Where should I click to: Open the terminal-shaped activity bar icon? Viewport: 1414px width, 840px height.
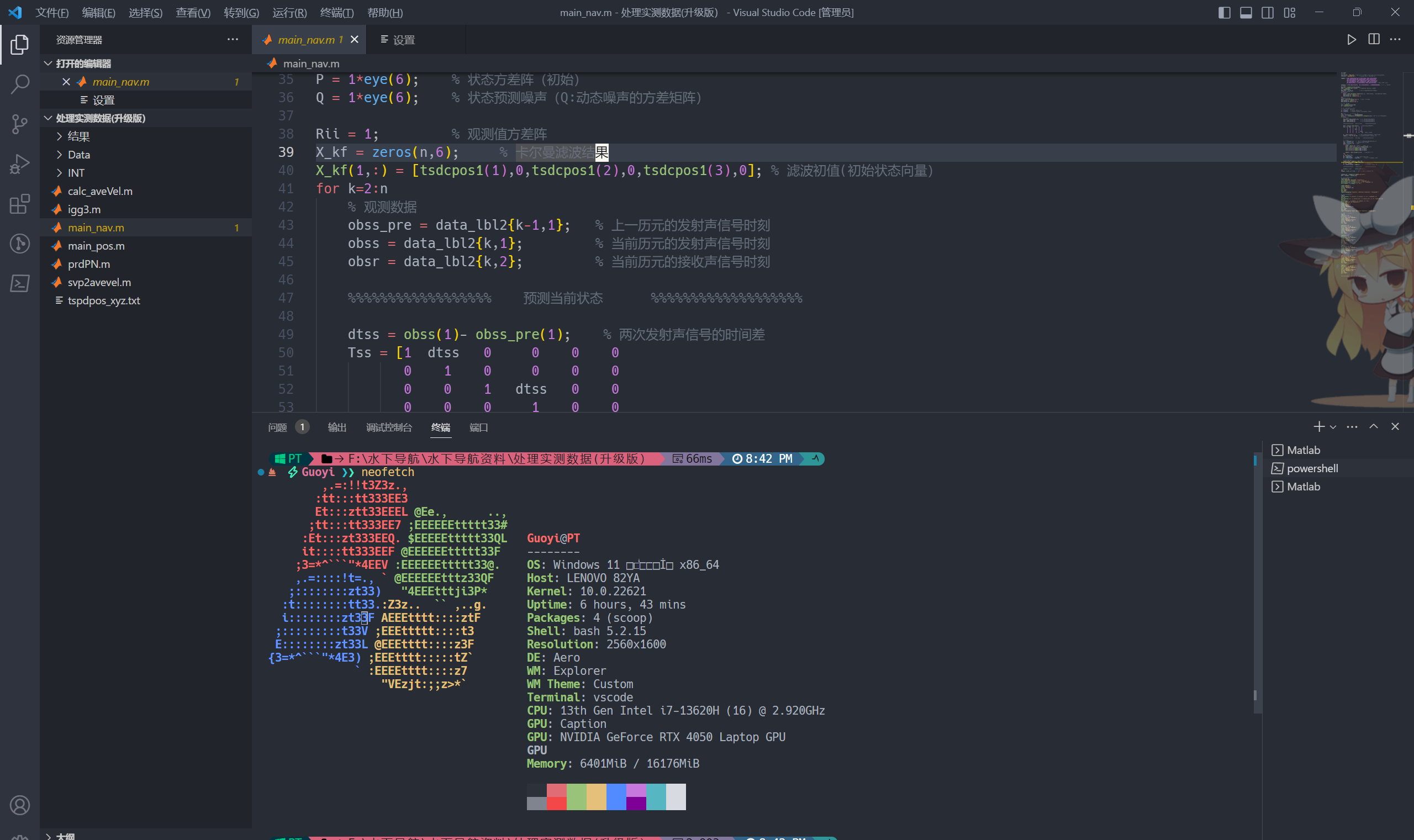(x=19, y=283)
